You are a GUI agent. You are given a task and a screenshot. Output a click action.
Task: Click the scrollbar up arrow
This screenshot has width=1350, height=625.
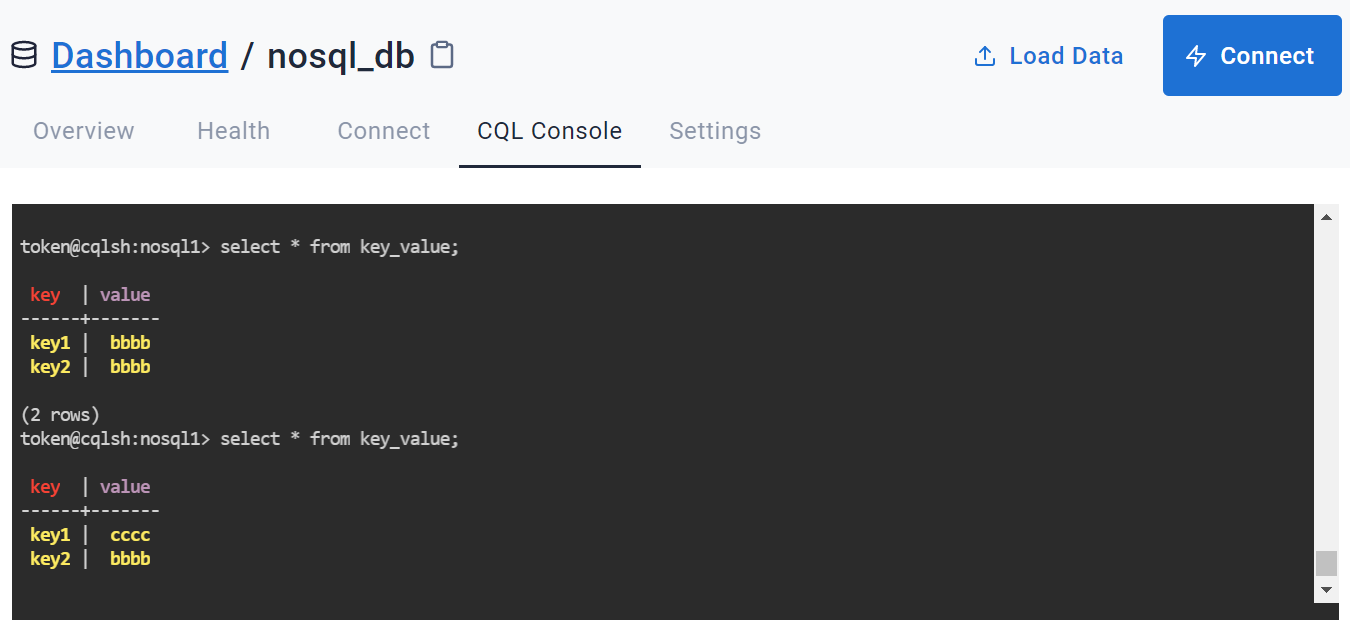pos(1327,216)
